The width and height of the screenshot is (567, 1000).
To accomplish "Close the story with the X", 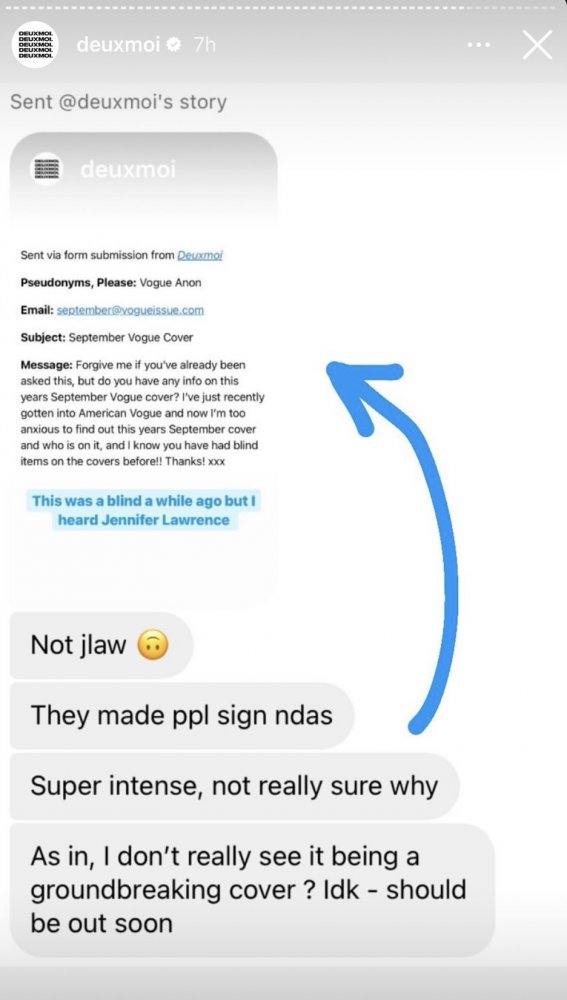I will coord(537,45).
